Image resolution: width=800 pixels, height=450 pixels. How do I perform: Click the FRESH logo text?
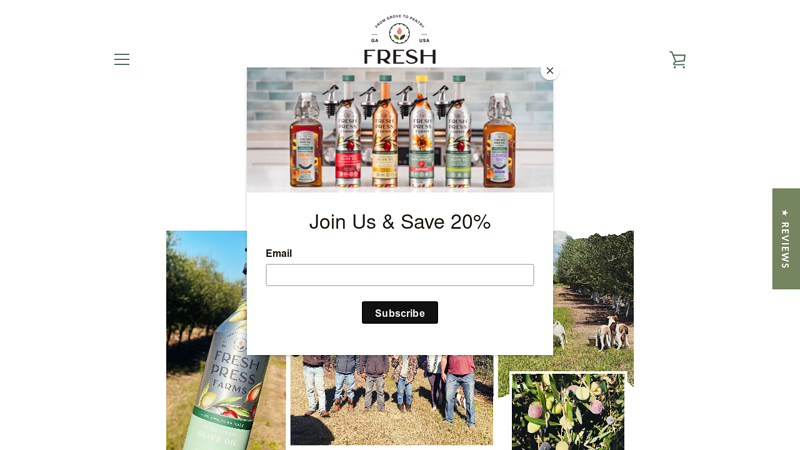[x=399, y=57]
